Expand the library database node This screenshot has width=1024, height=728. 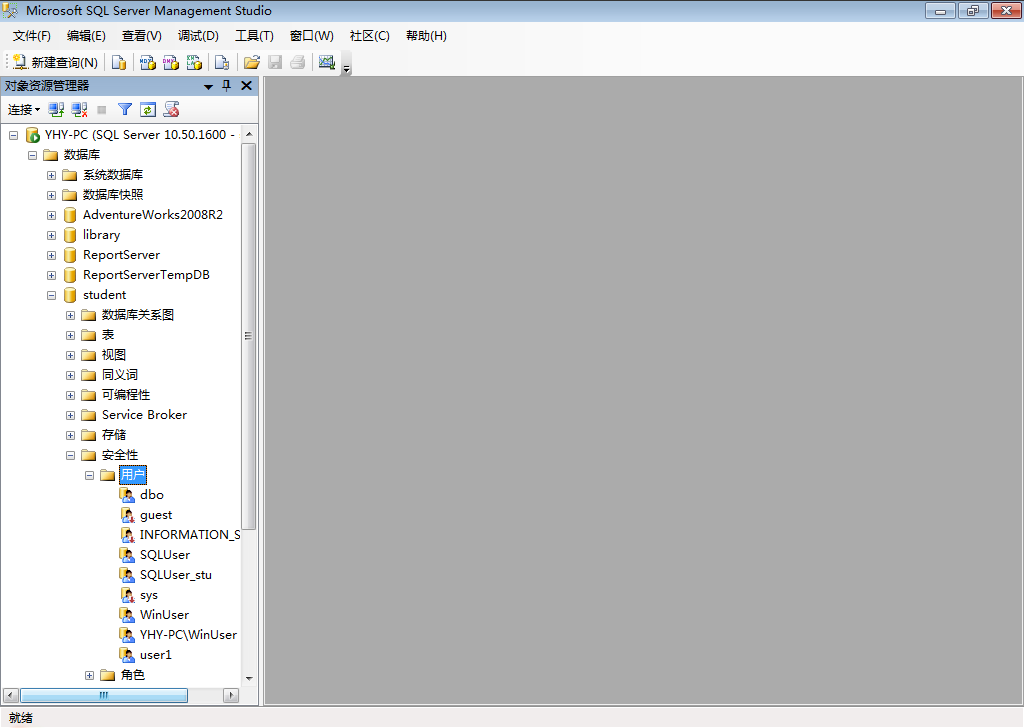[x=51, y=236]
